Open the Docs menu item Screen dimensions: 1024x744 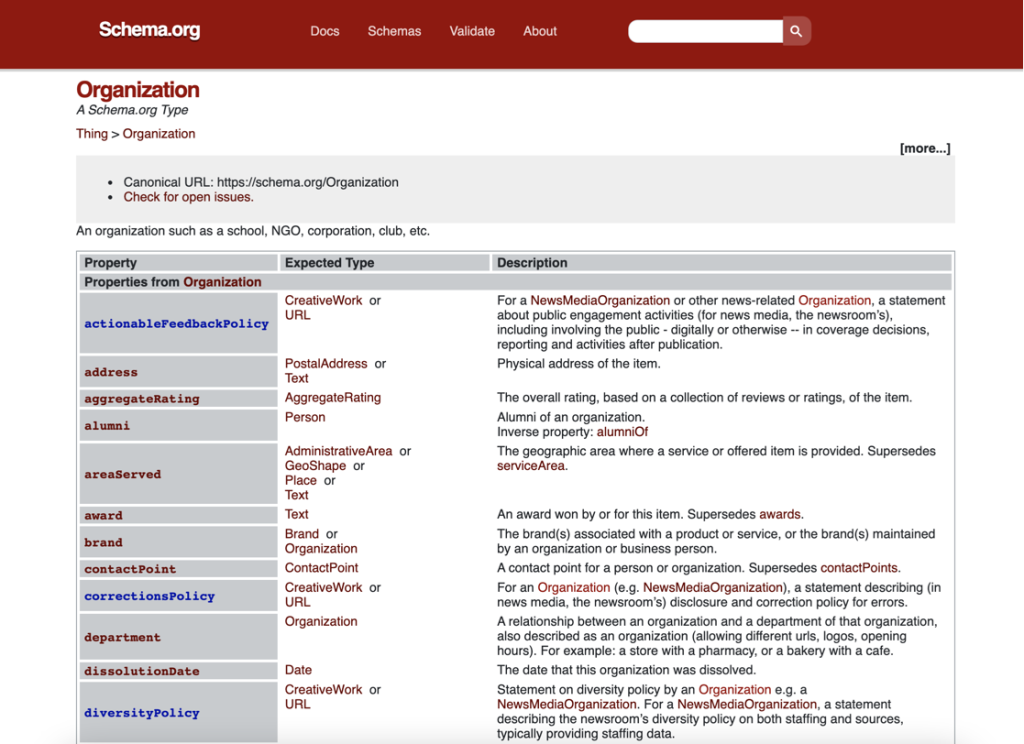pyautogui.click(x=325, y=31)
